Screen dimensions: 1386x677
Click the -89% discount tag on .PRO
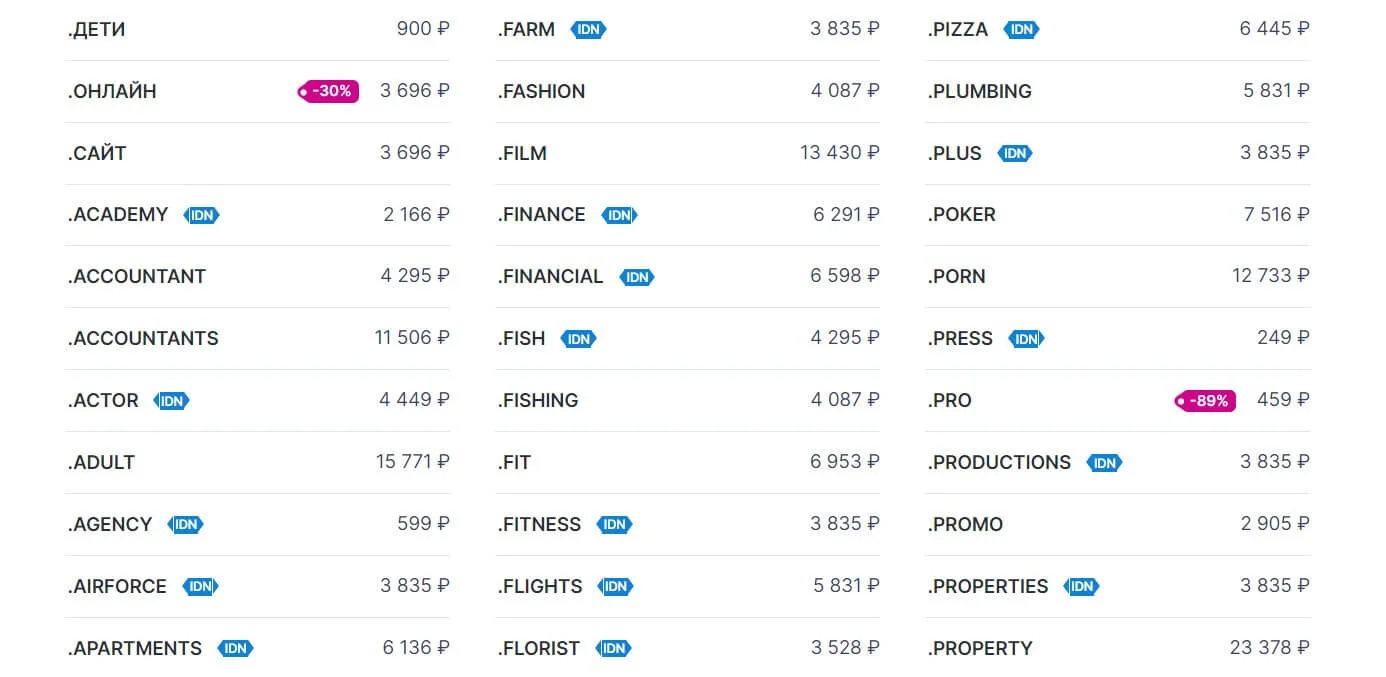pos(1206,401)
